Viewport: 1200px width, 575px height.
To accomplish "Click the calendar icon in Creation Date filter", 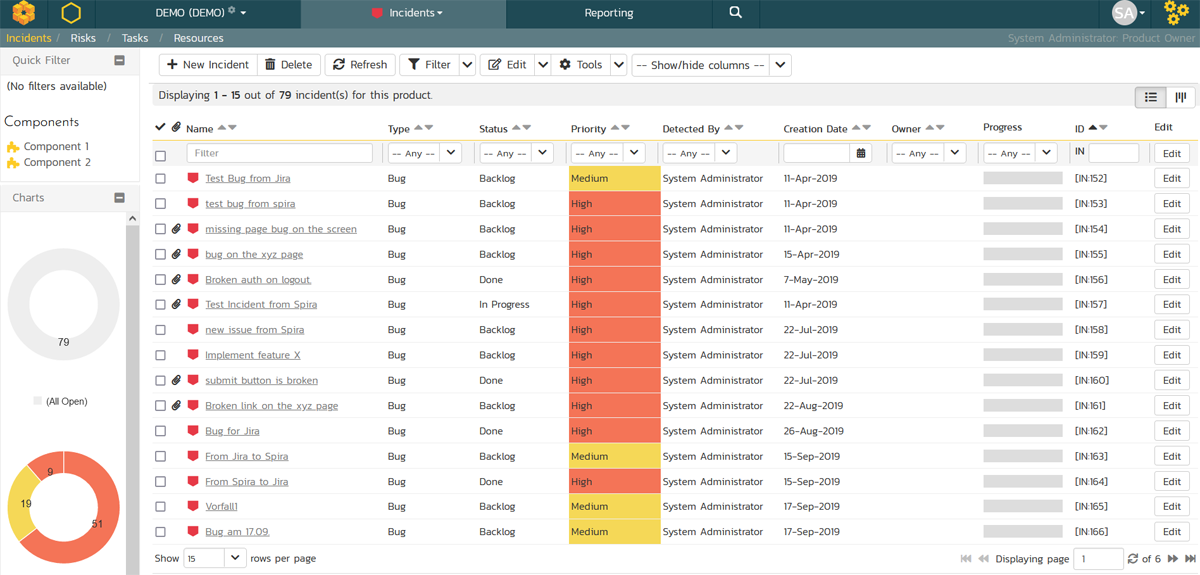I will pos(861,153).
